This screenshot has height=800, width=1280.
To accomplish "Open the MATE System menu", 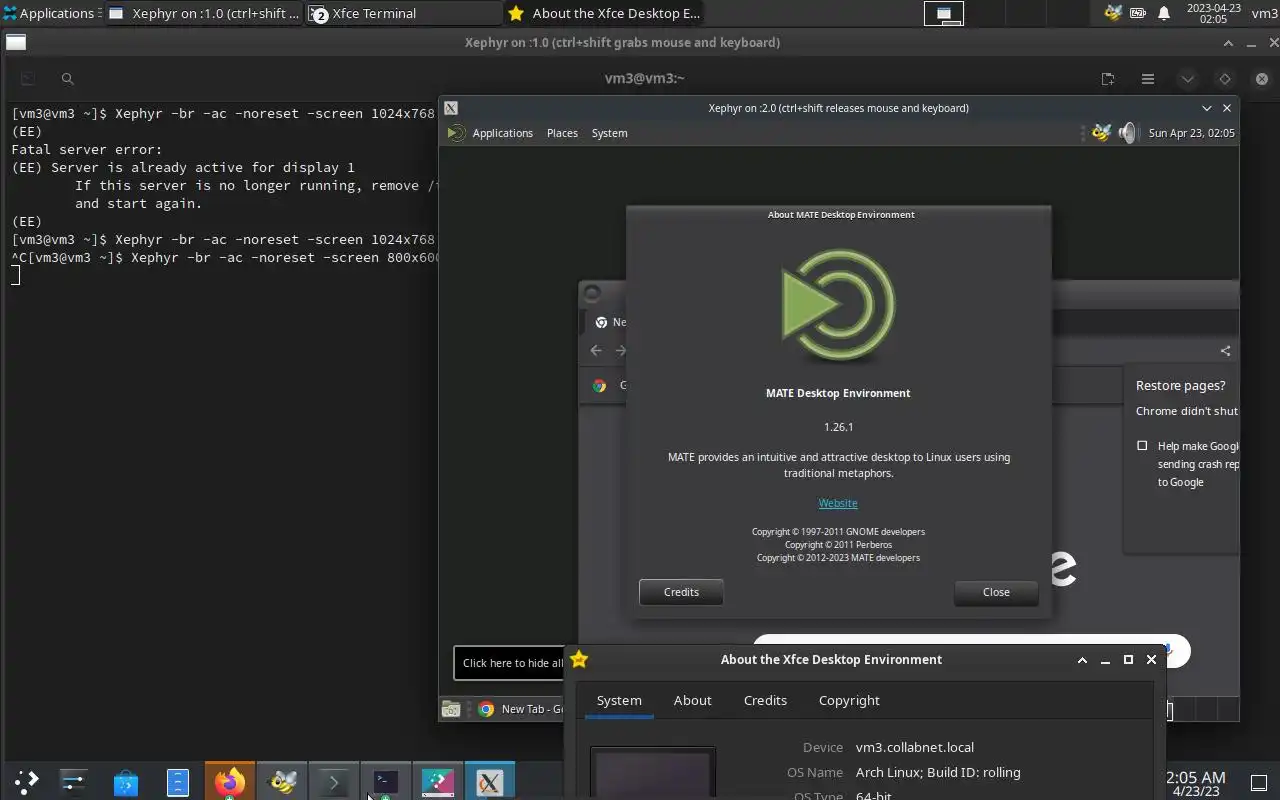I will pyautogui.click(x=609, y=133).
